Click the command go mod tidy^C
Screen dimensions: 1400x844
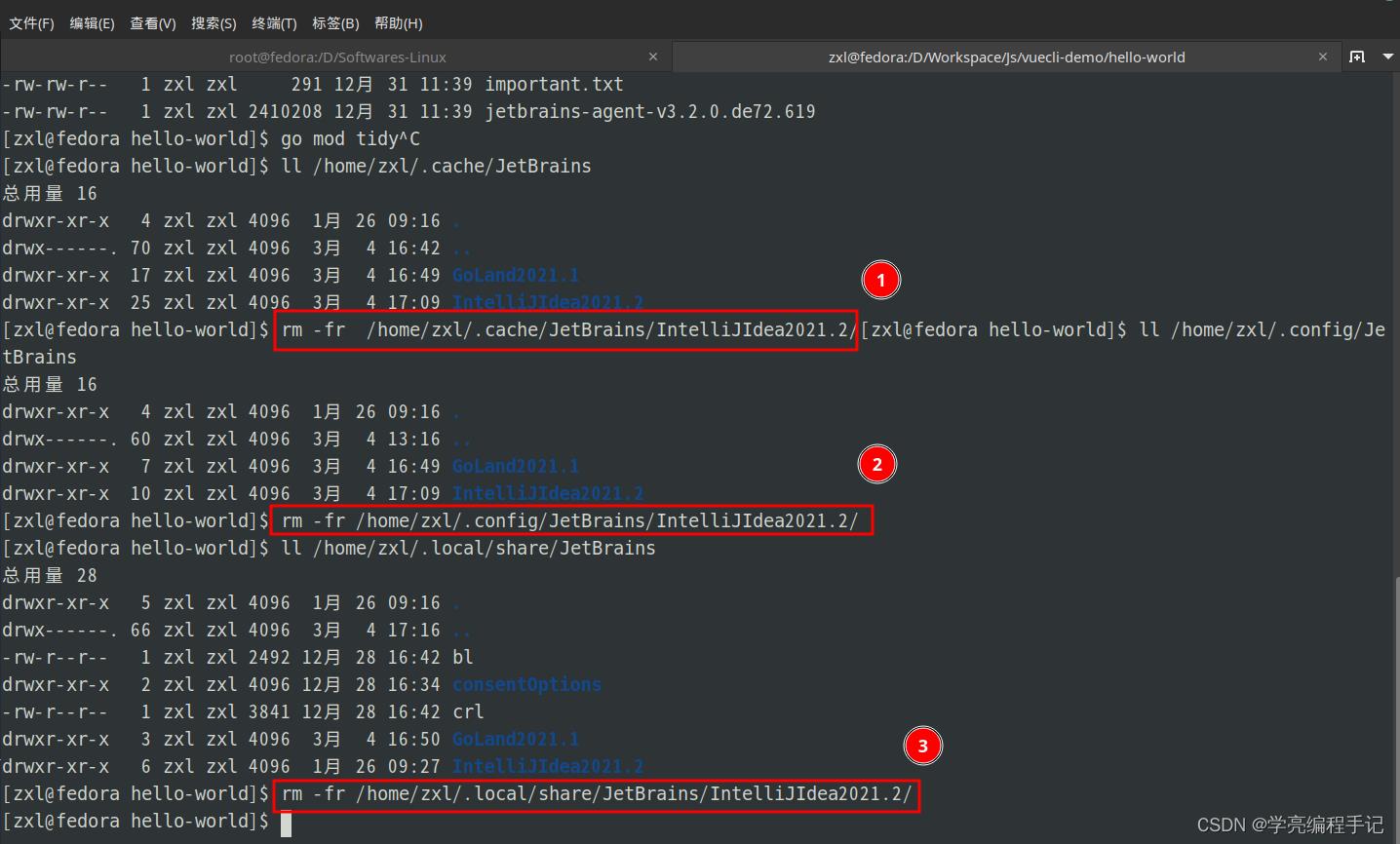point(351,139)
